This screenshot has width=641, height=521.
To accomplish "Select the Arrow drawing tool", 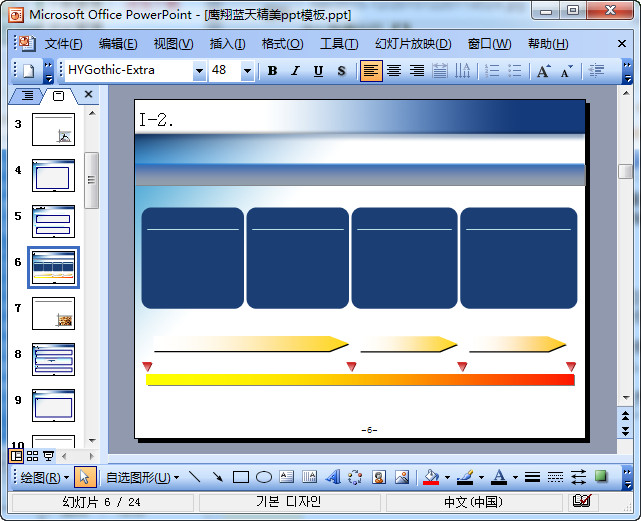I will (217, 477).
